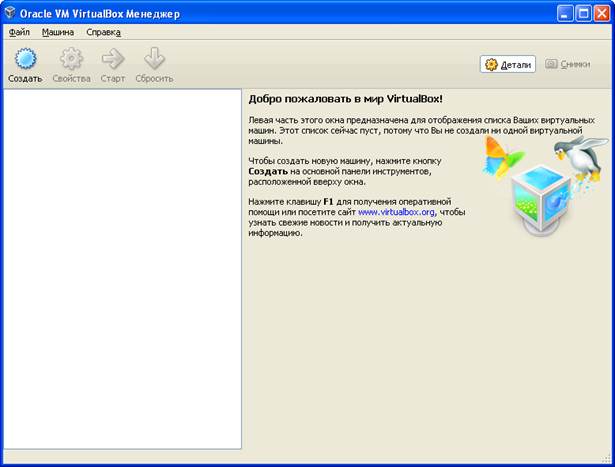Switch to the Снимки view
Screen dimensions: 615x467
(x=568, y=64)
